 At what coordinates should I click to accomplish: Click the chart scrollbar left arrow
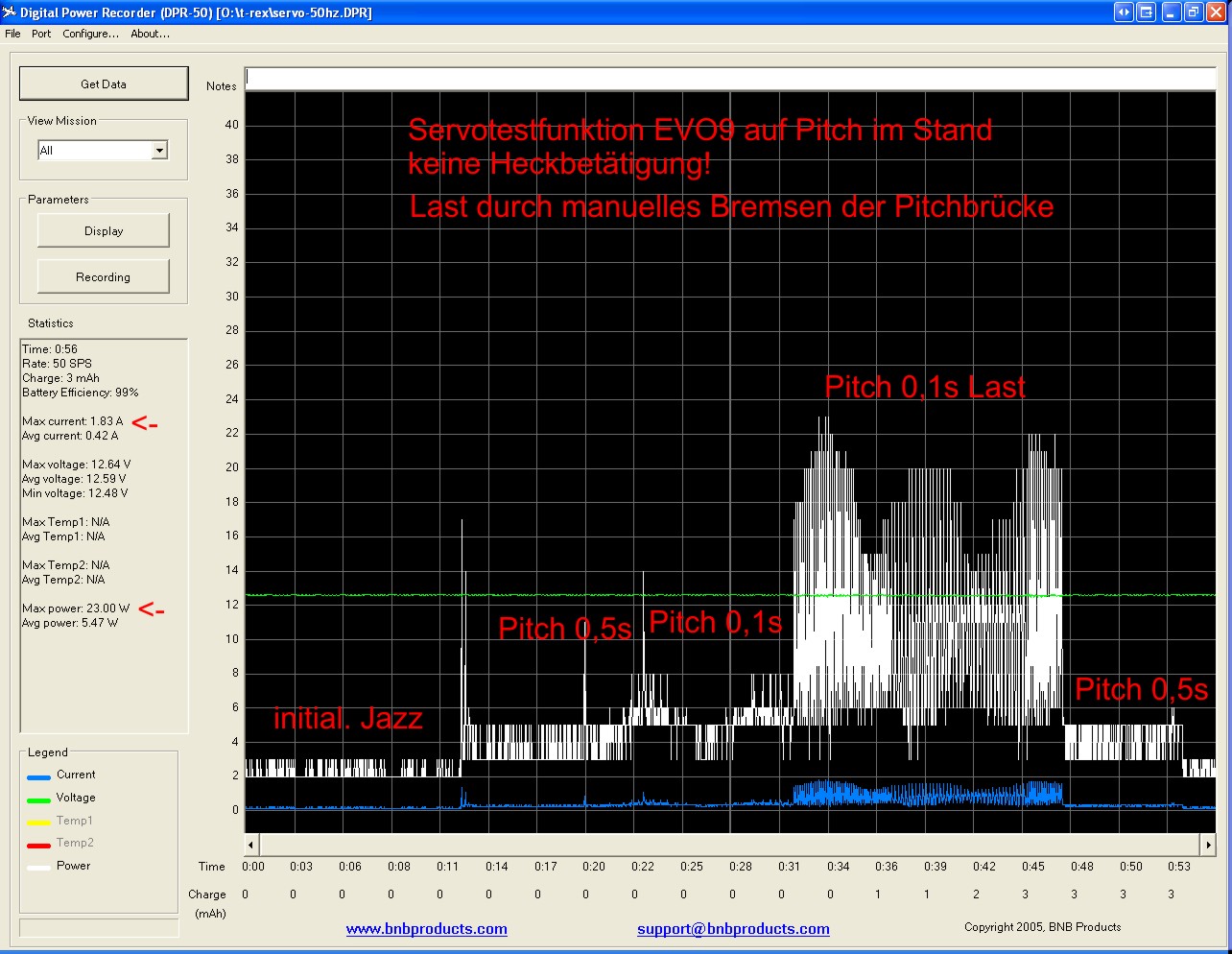[x=251, y=845]
